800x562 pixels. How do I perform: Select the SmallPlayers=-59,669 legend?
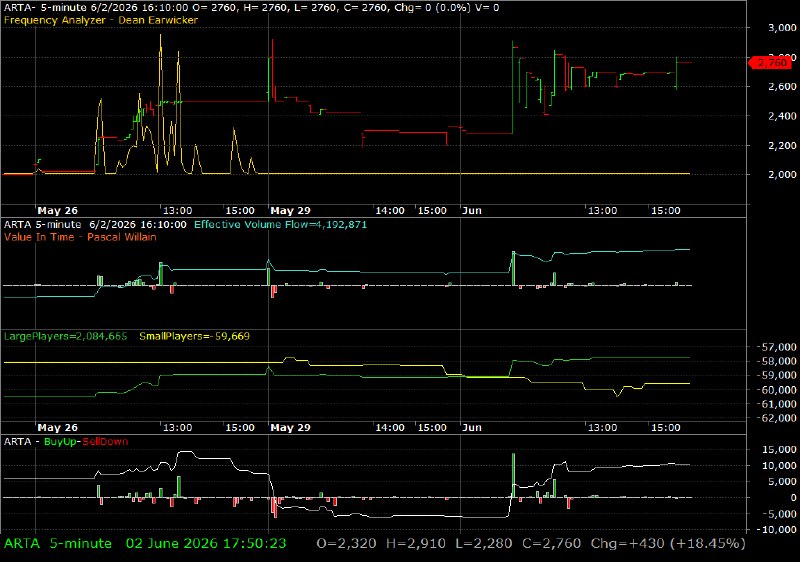194,336
